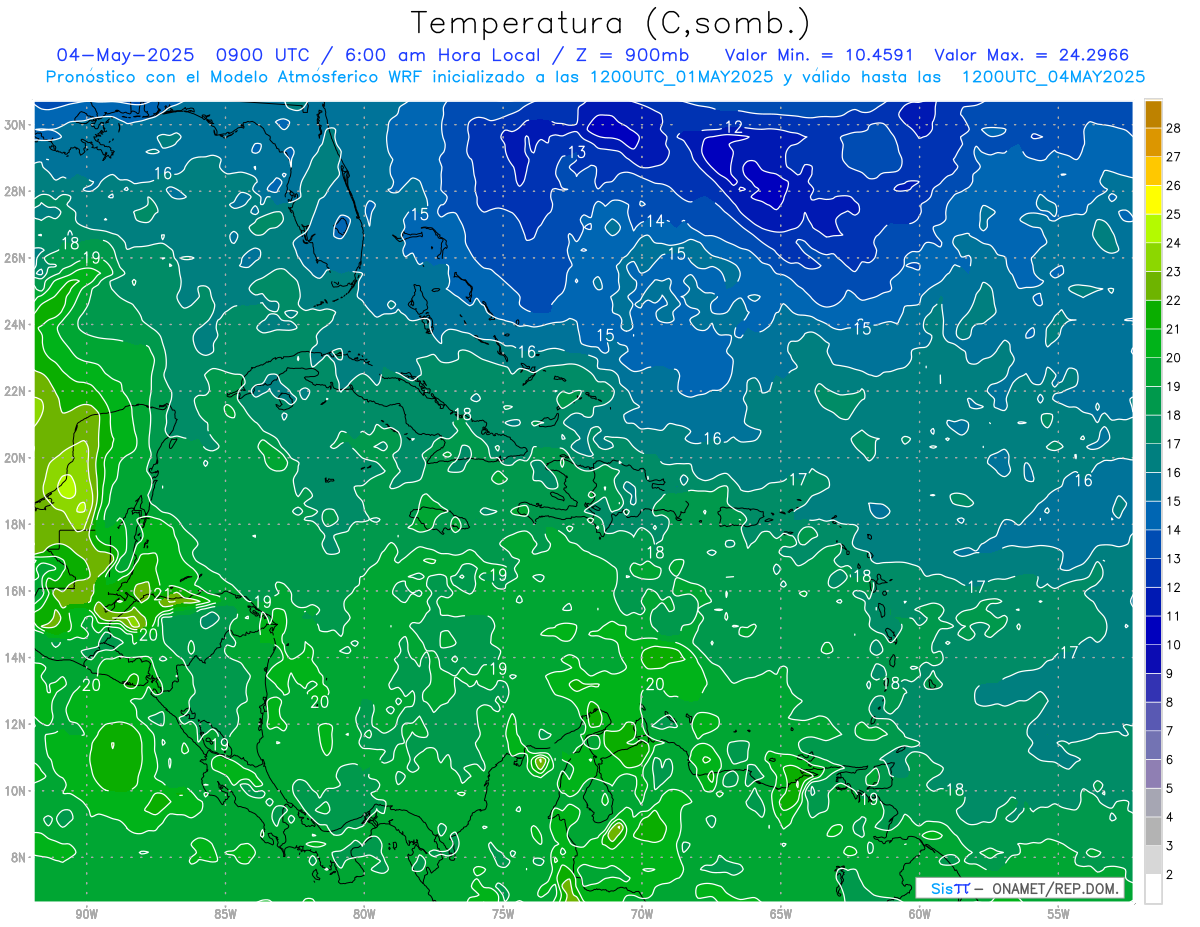Click the "Pronóstico con el Modelo Atmosférico WRF" text
The image size is (1200, 927).
(x=235, y=76)
